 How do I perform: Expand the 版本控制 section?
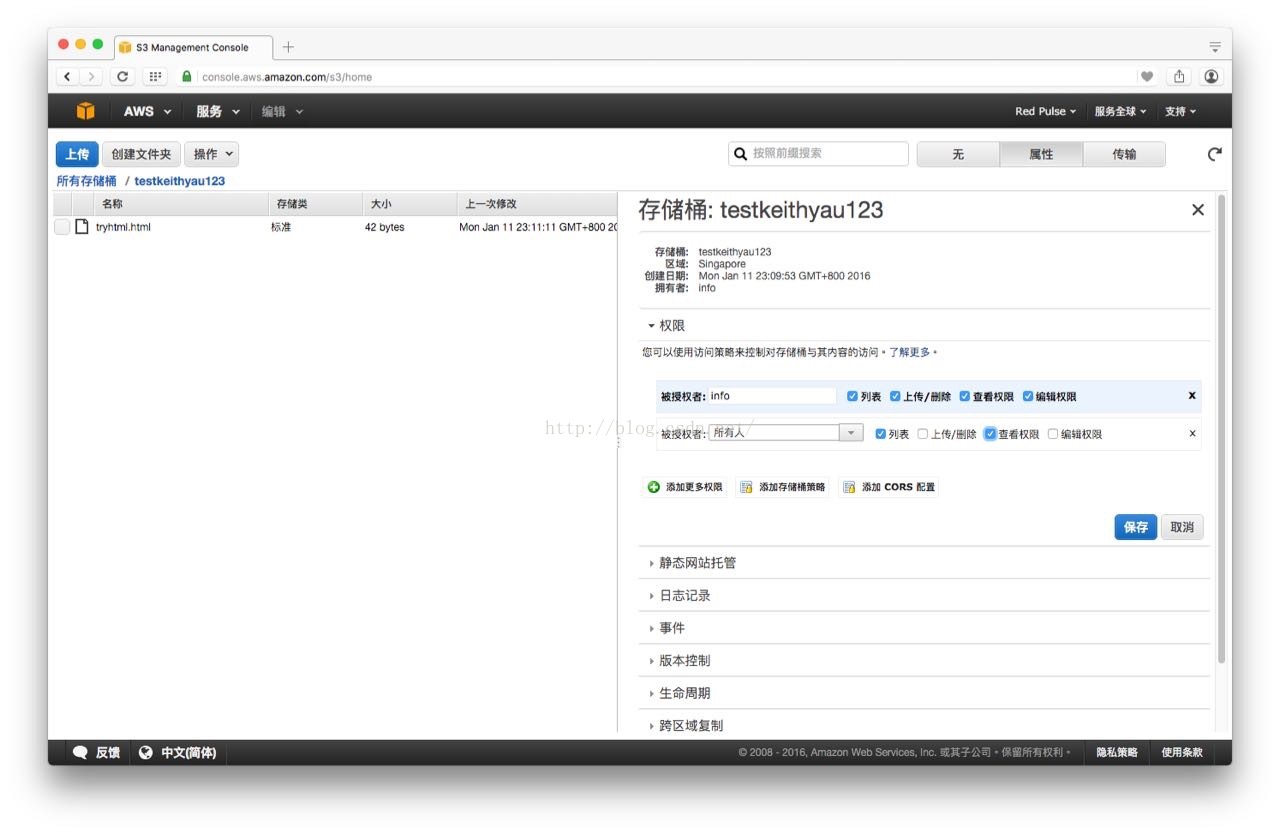(x=679, y=661)
